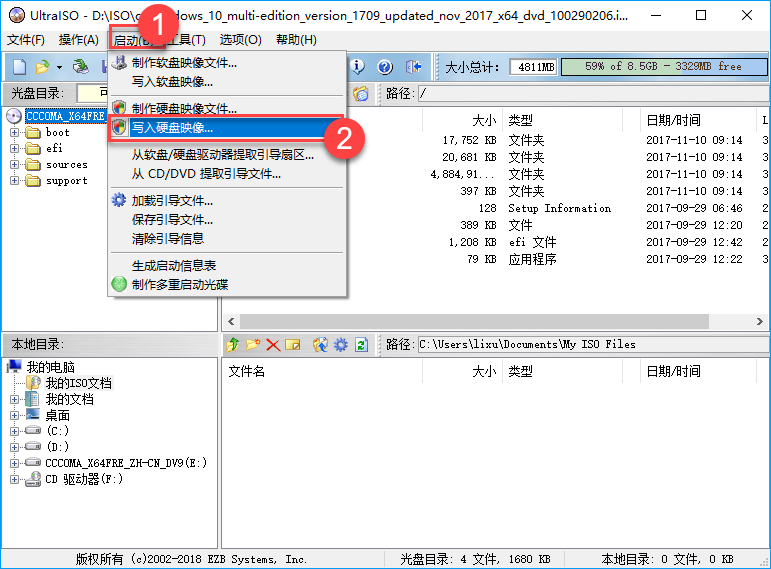
Task: Open the dropdown arrow beside Open icon
Action: pos(59,67)
